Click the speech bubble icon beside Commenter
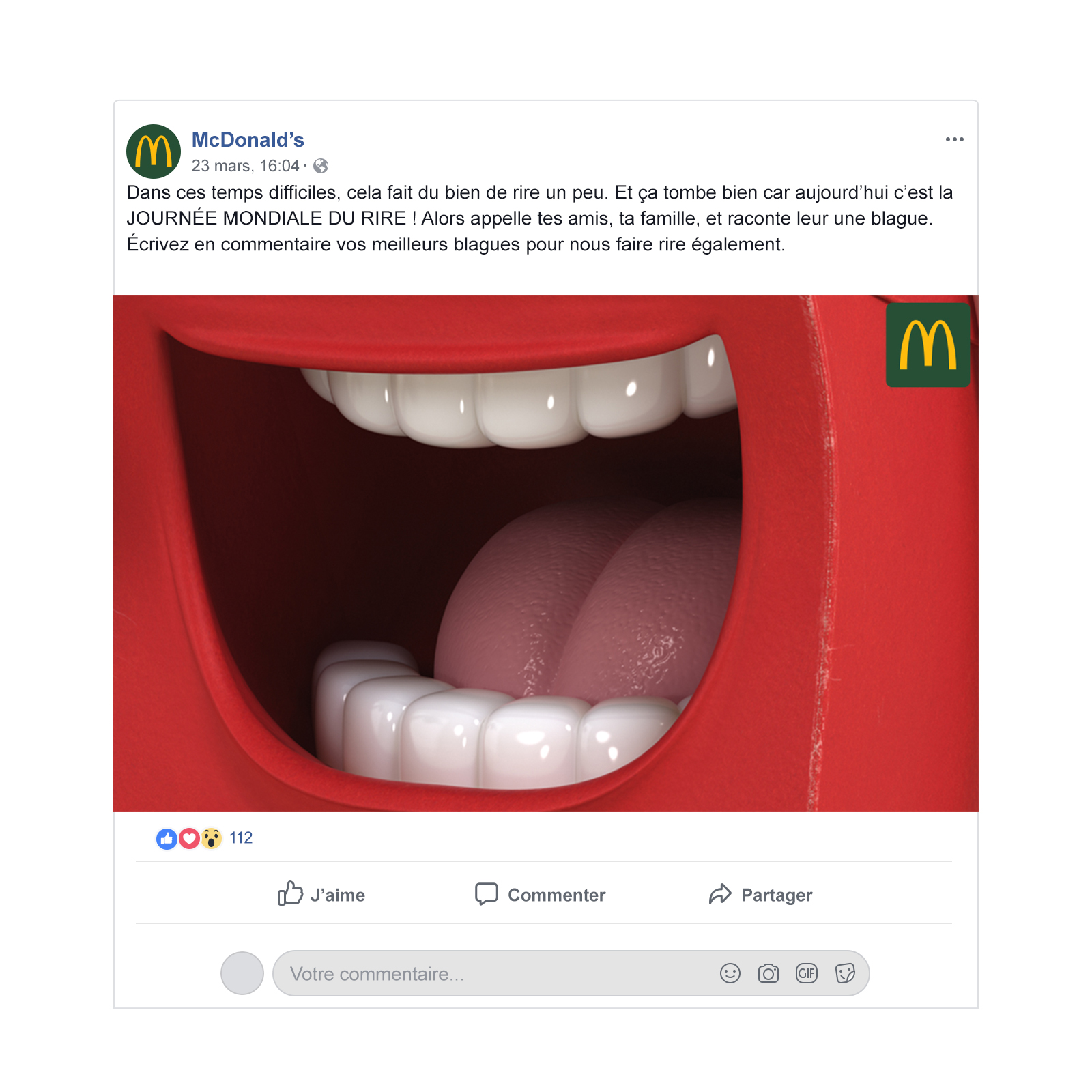The image size is (1092, 1092). pyautogui.click(x=487, y=893)
